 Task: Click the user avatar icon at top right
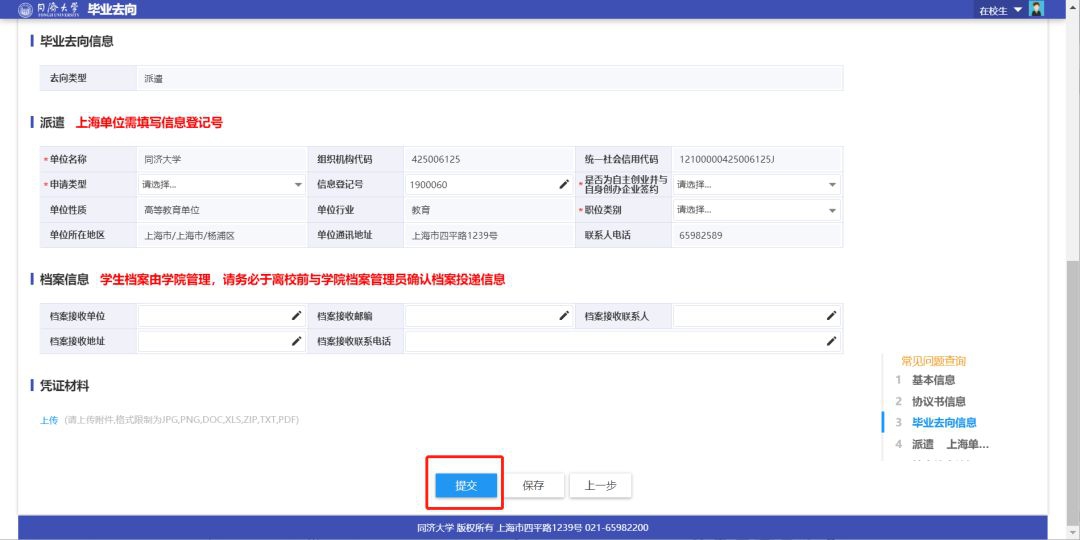tap(1036, 9)
